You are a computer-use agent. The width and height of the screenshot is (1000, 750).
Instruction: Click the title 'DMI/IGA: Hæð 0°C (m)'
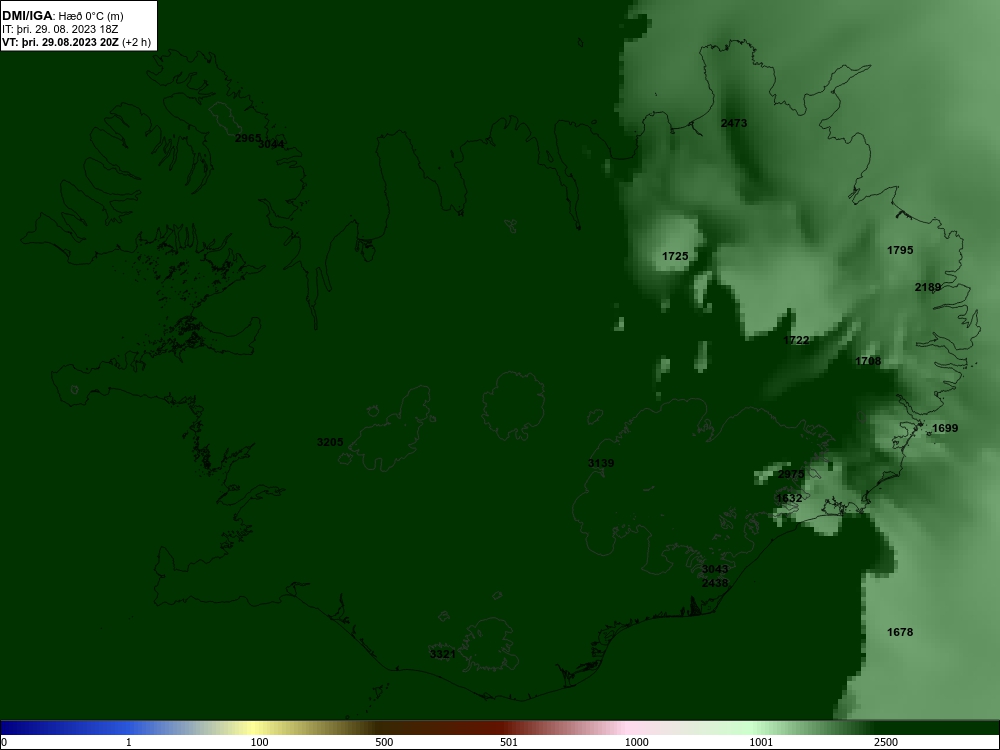coord(63,16)
